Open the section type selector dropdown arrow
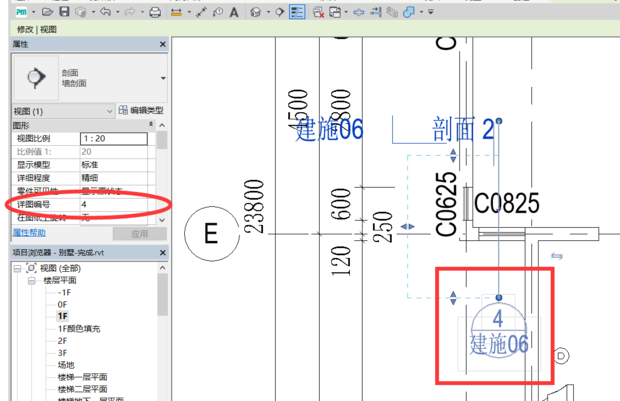Viewport: 620px width, 401px height. tap(162, 77)
